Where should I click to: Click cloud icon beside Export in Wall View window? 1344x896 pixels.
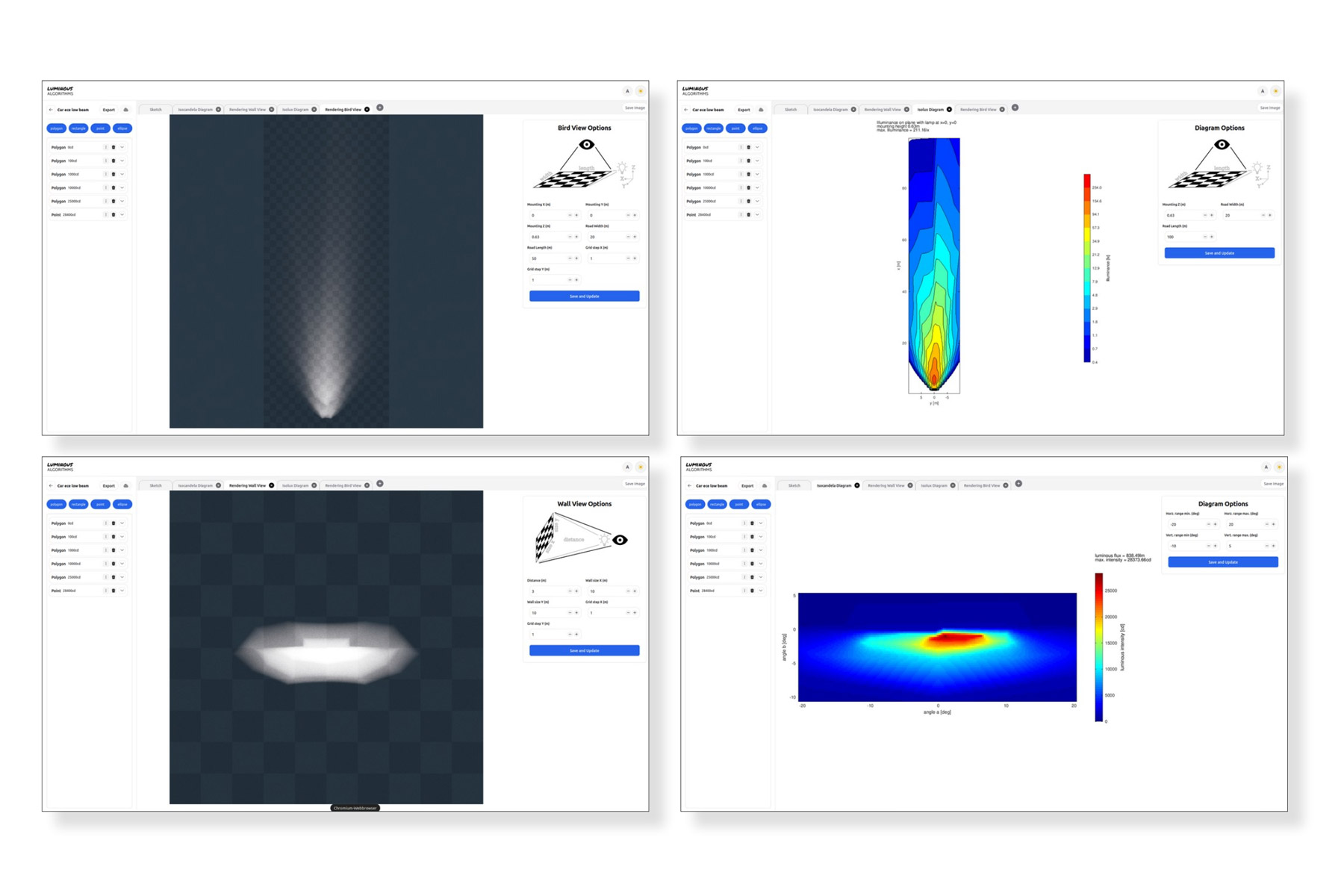[125, 485]
